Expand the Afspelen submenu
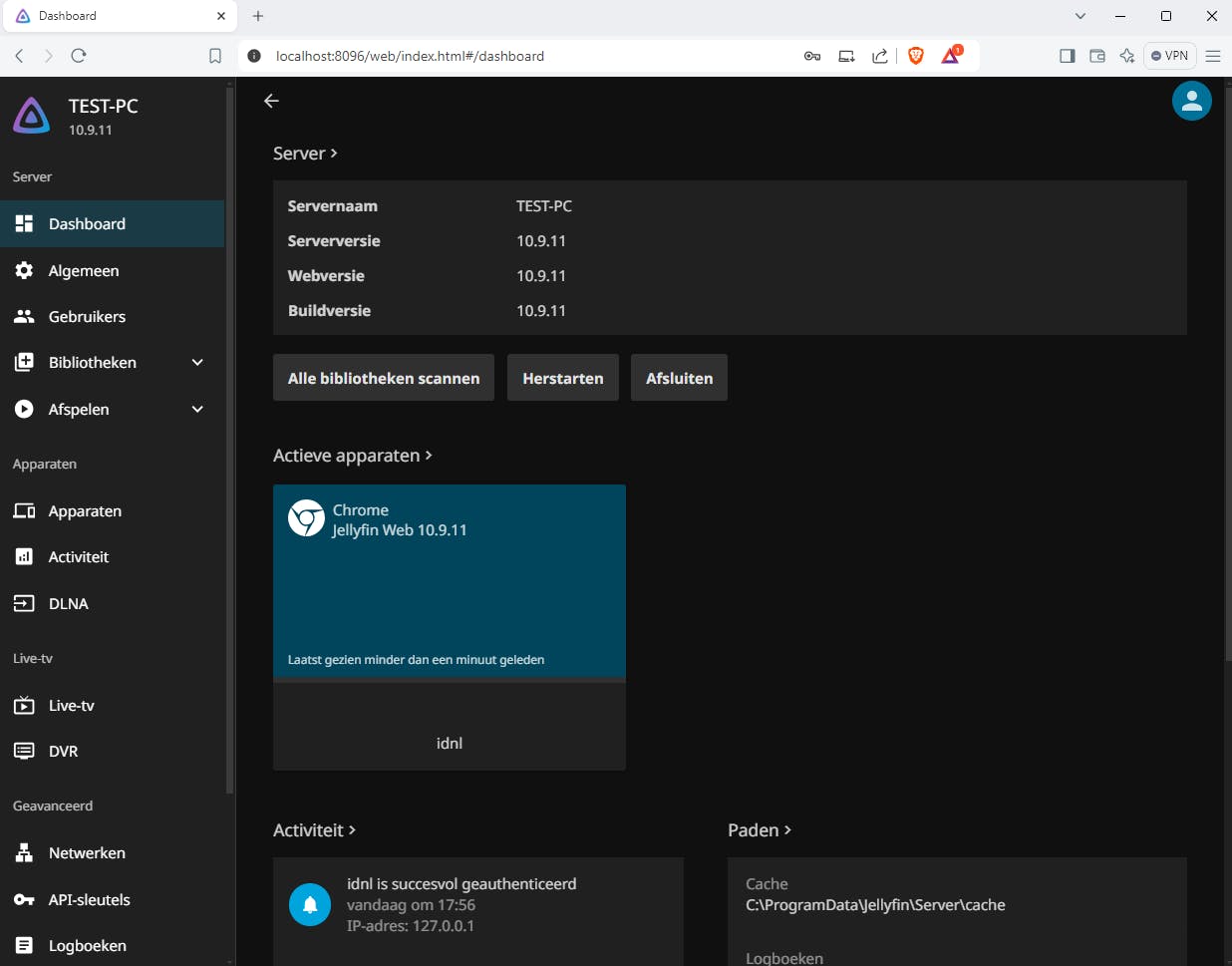The height and width of the screenshot is (966, 1232). 197,409
